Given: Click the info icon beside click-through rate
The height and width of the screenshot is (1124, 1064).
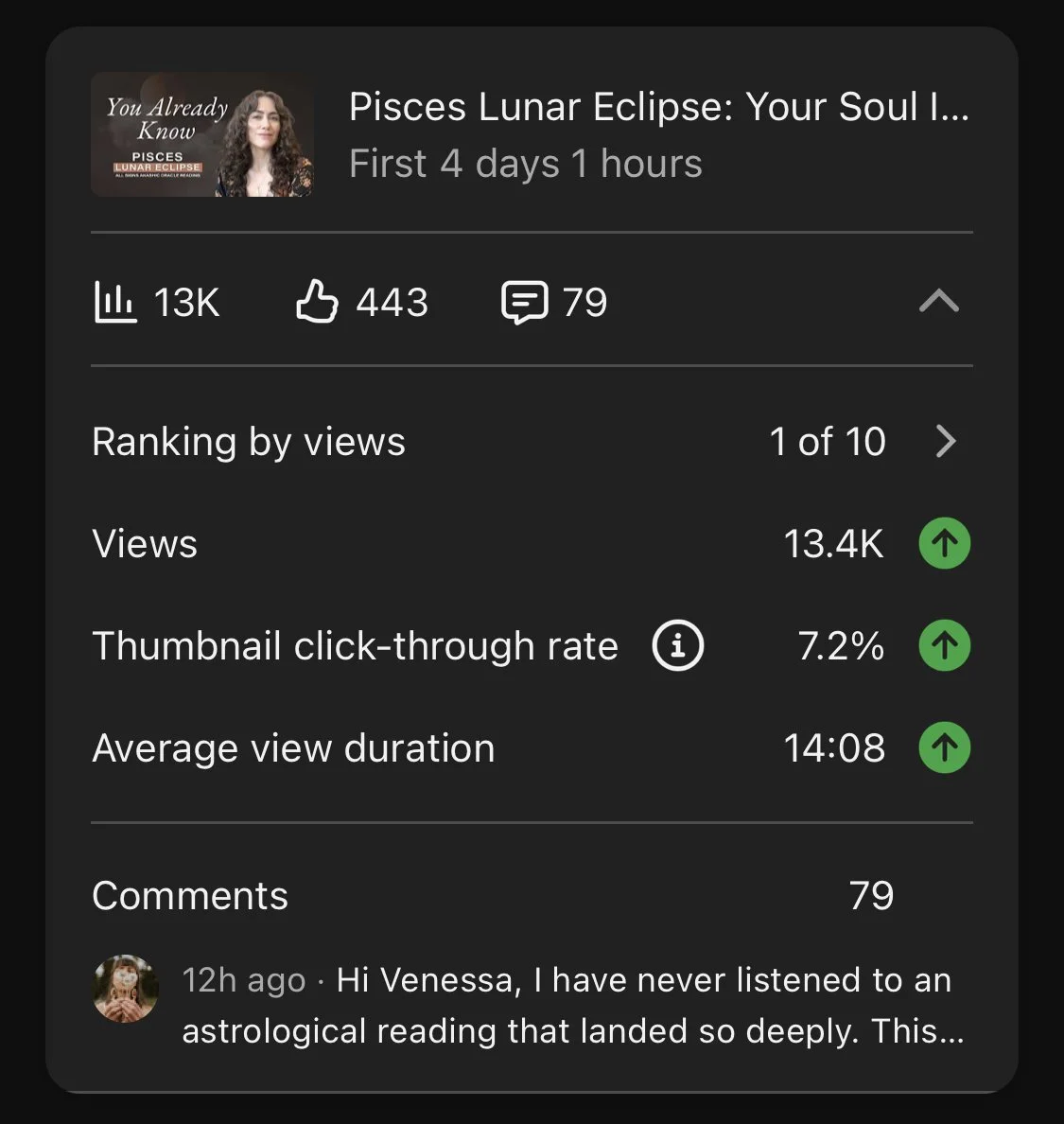Looking at the screenshot, I should tap(678, 645).
